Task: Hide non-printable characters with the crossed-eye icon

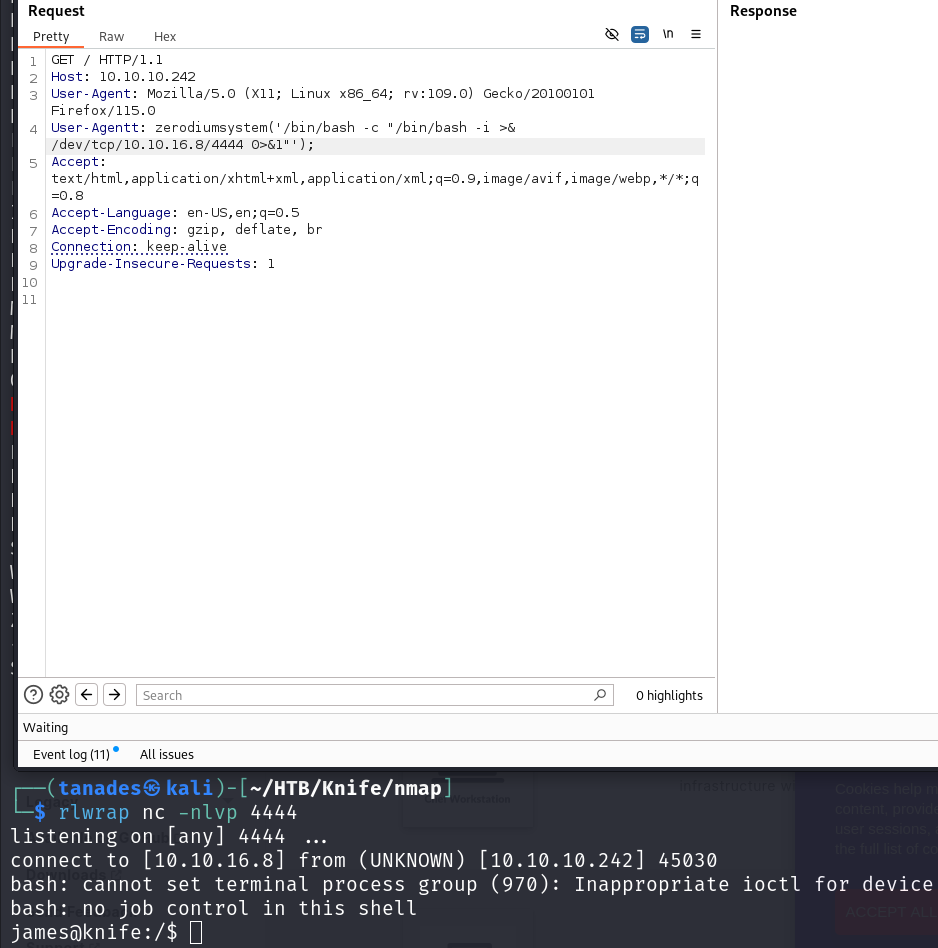Action: (x=611, y=34)
